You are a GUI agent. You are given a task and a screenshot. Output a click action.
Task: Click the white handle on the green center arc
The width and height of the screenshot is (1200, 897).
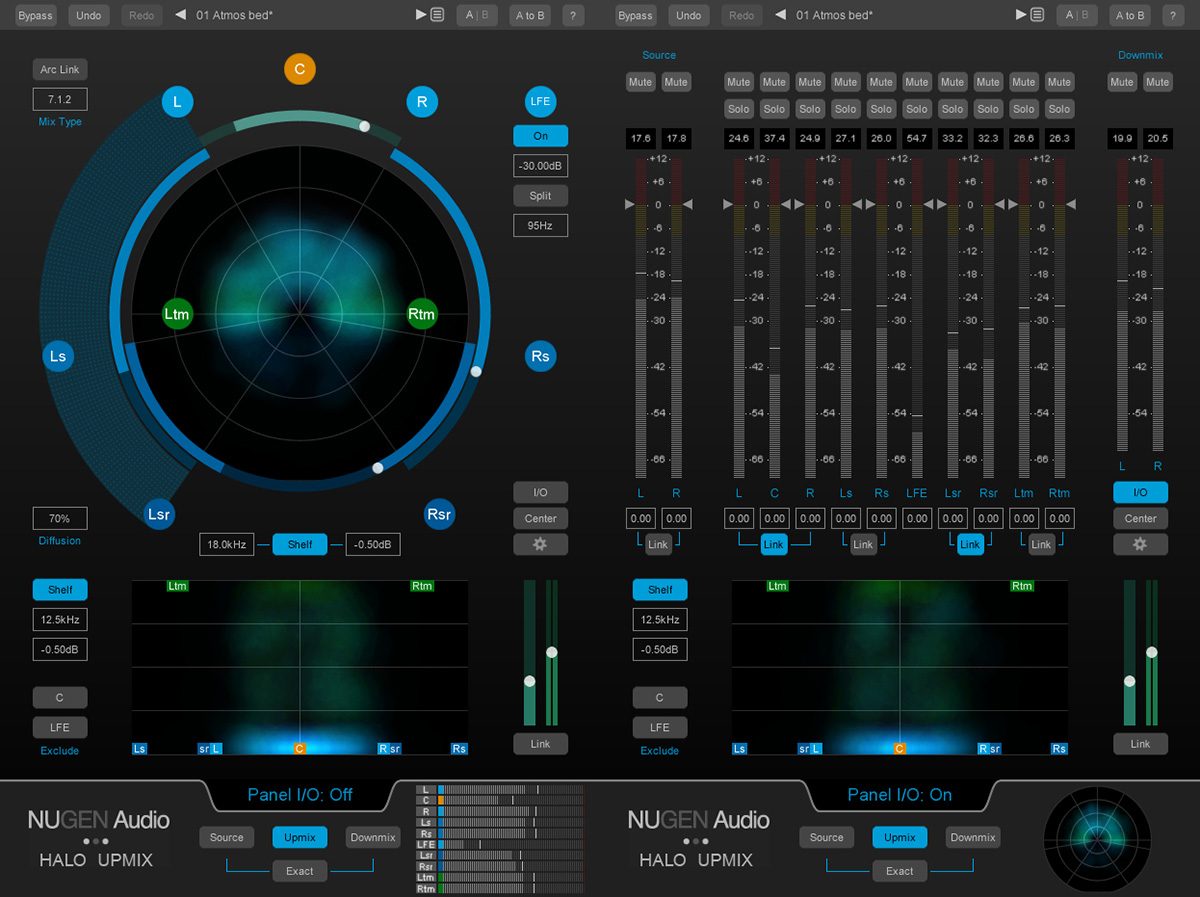[364, 126]
